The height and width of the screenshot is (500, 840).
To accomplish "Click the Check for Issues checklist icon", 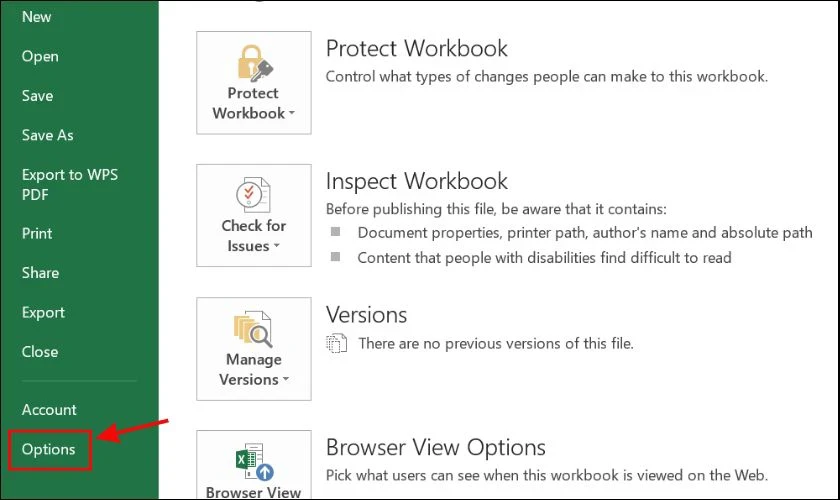I will (x=253, y=195).
